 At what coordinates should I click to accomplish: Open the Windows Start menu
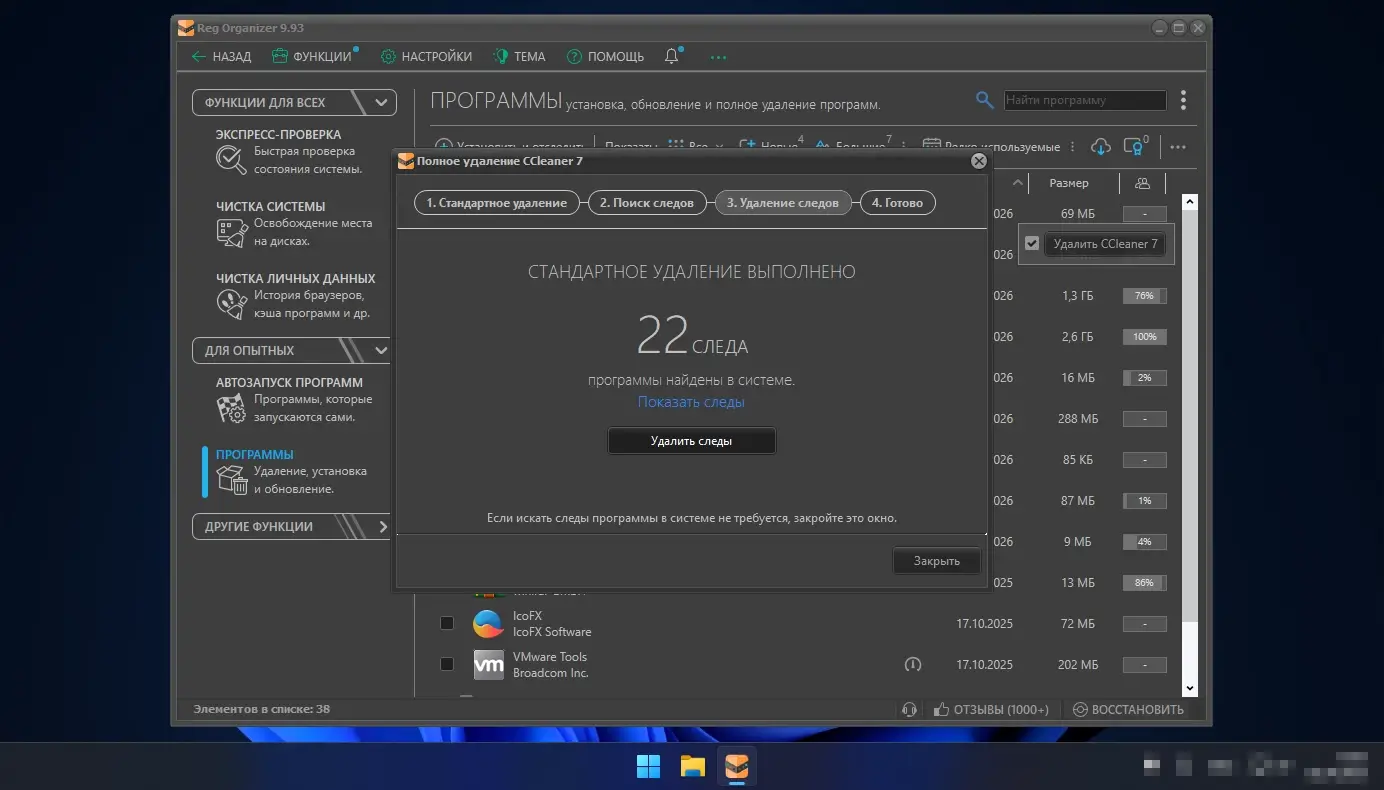(x=648, y=766)
